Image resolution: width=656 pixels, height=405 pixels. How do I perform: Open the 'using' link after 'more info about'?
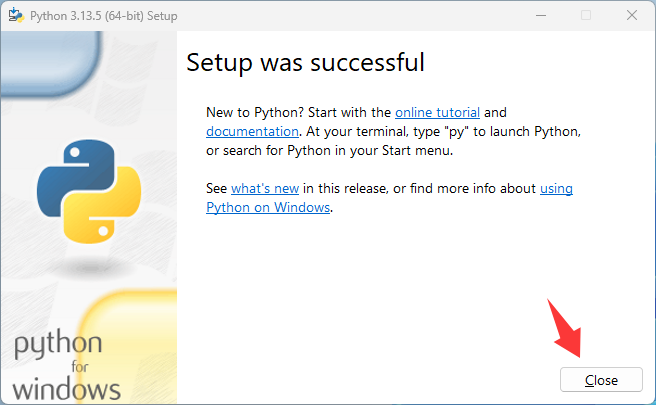click(x=556, y=188)
